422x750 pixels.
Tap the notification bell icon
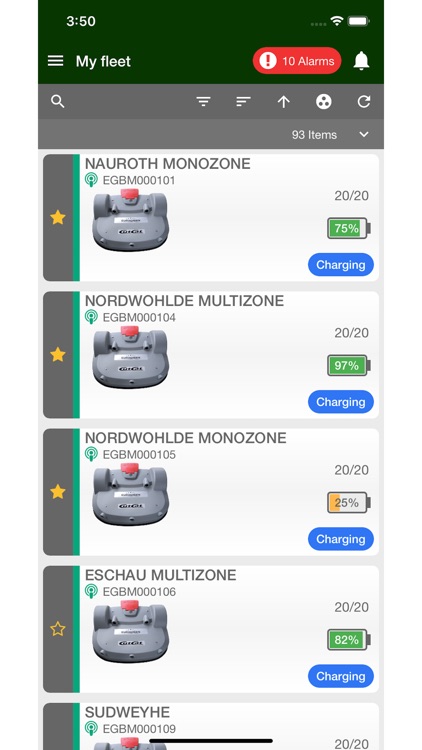(361, 61)
